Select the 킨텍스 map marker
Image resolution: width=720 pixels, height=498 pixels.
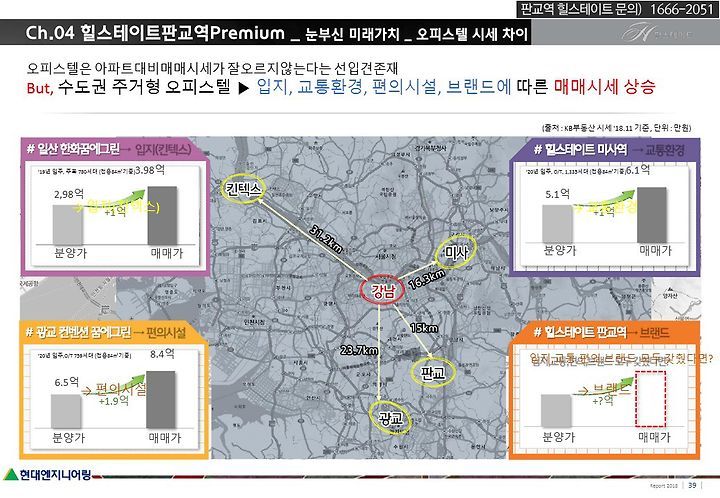[x=243, y=189]
